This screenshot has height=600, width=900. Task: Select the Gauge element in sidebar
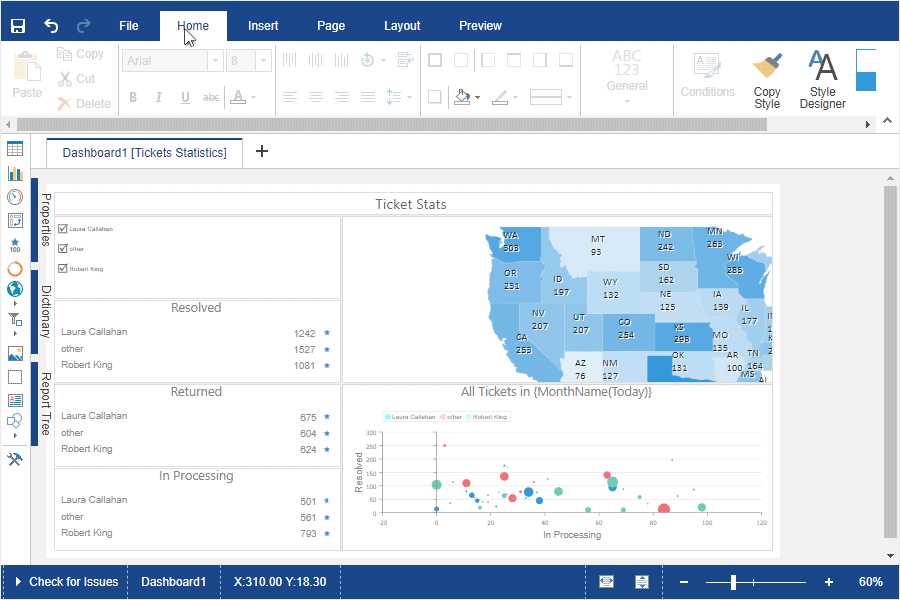[15, 197]
